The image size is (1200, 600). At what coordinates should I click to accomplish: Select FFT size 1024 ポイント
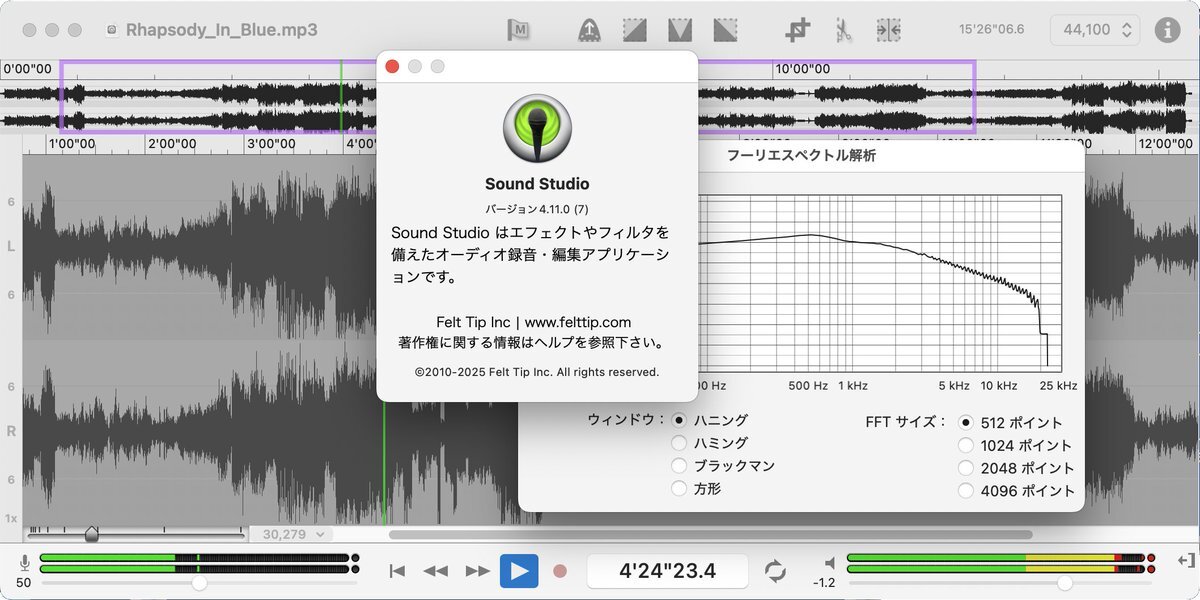[967, 446]
